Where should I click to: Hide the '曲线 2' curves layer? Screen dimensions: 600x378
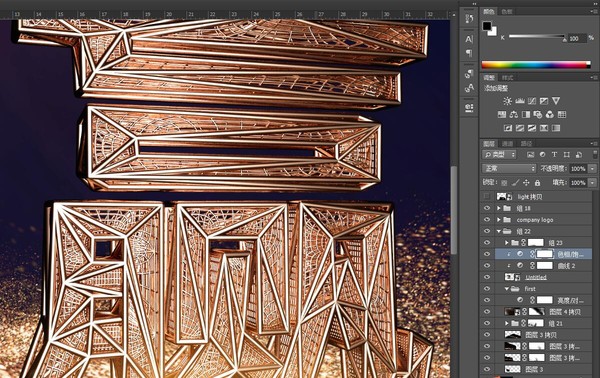(487, 266)
